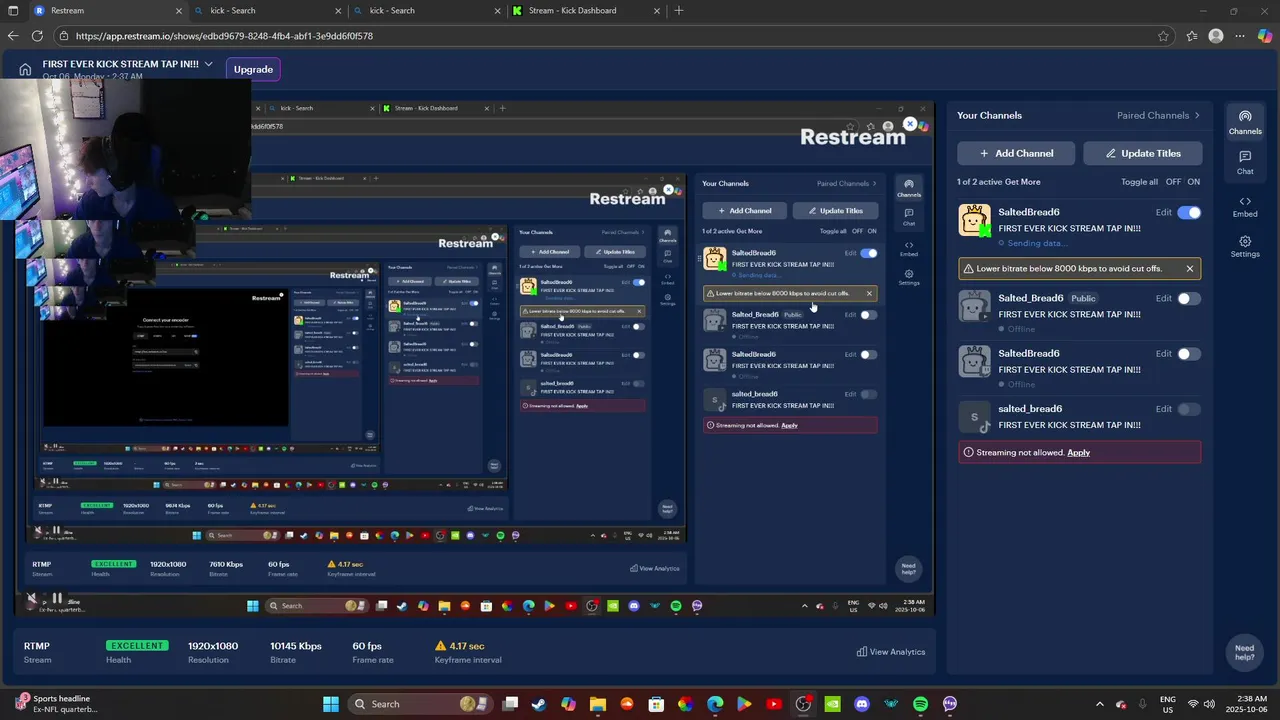Enable the Salted_Bread6 Public channel toggle
This screenshot has height=720, width=1280.
pyautogui.click(x=1189, y=298)
